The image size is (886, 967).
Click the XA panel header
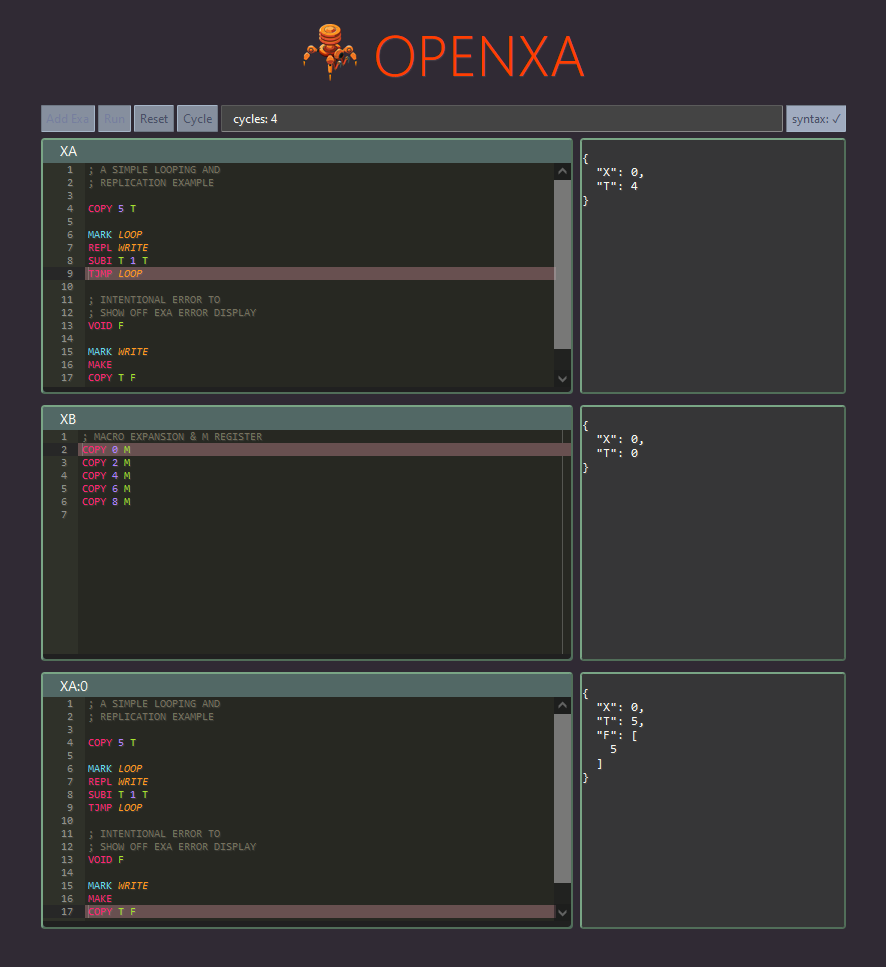pos(307,151)
